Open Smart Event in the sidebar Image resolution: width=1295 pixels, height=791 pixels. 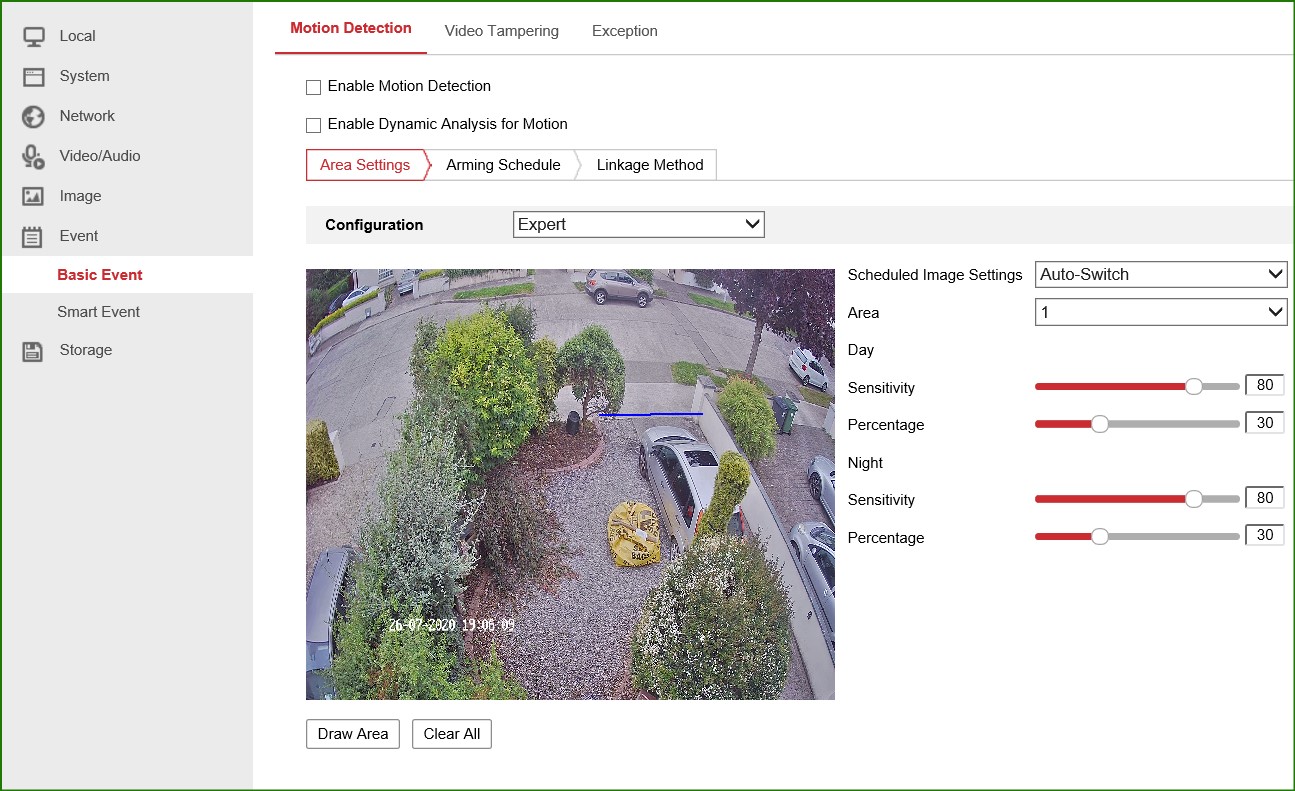pos(98,312)
